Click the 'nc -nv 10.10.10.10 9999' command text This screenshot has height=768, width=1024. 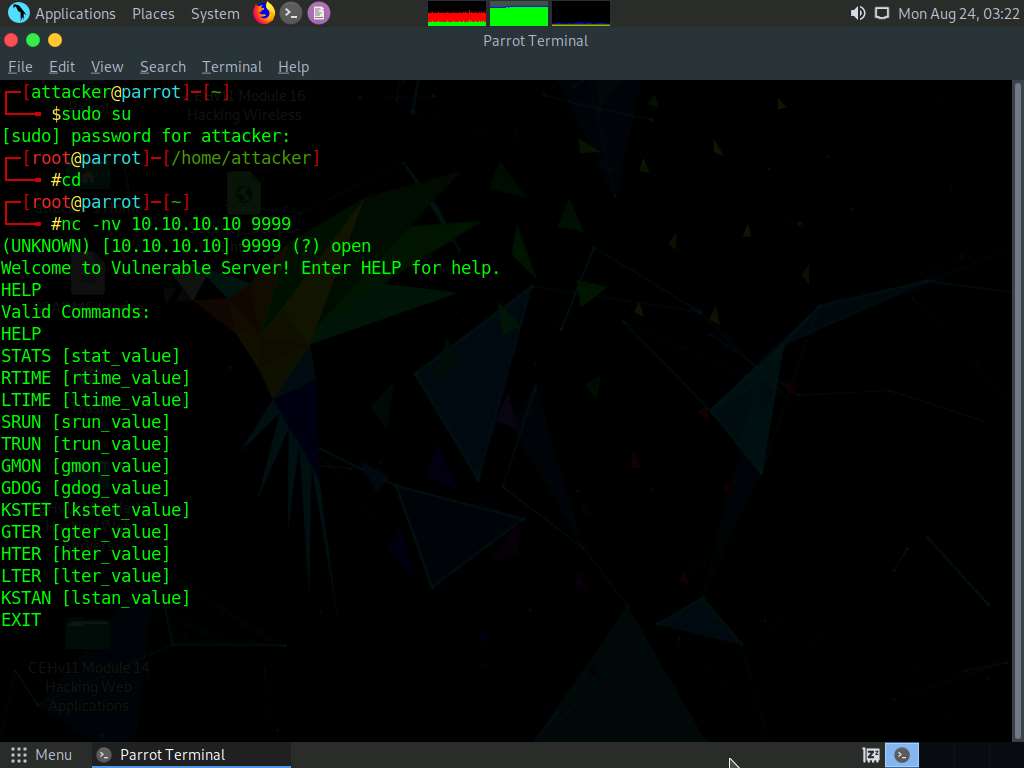tap(176, 224)
